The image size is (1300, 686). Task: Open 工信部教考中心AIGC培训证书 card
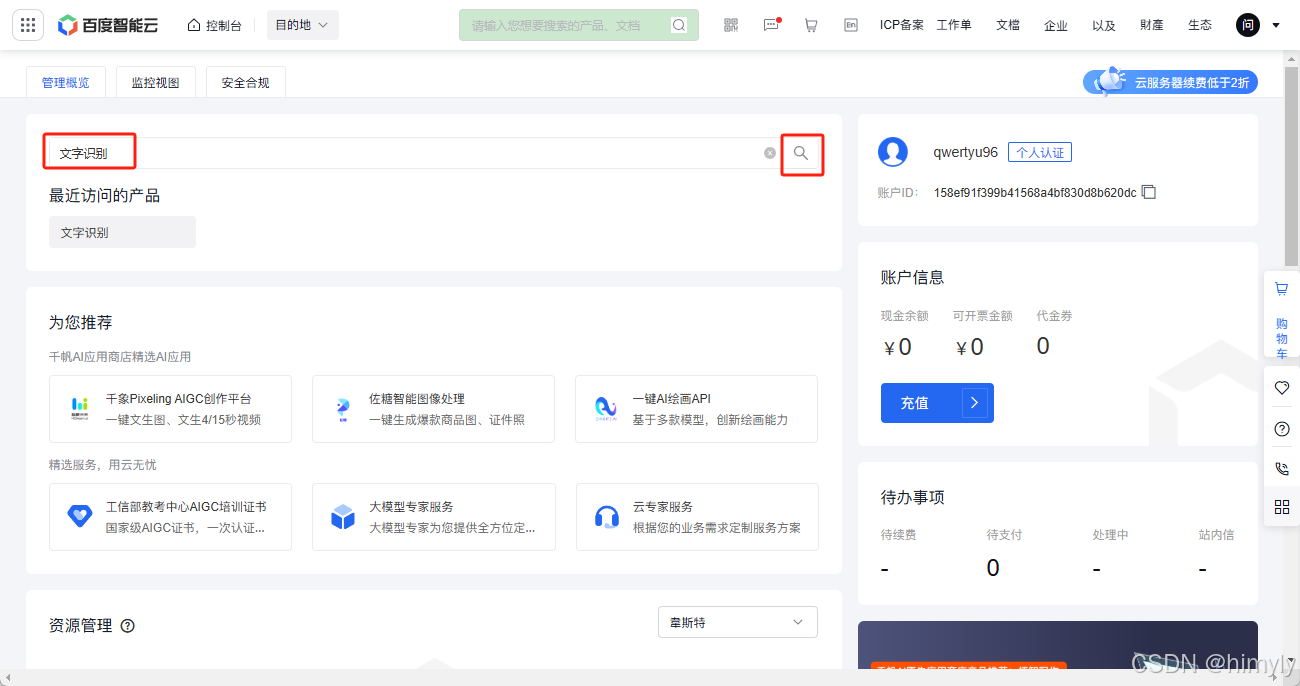170,517
